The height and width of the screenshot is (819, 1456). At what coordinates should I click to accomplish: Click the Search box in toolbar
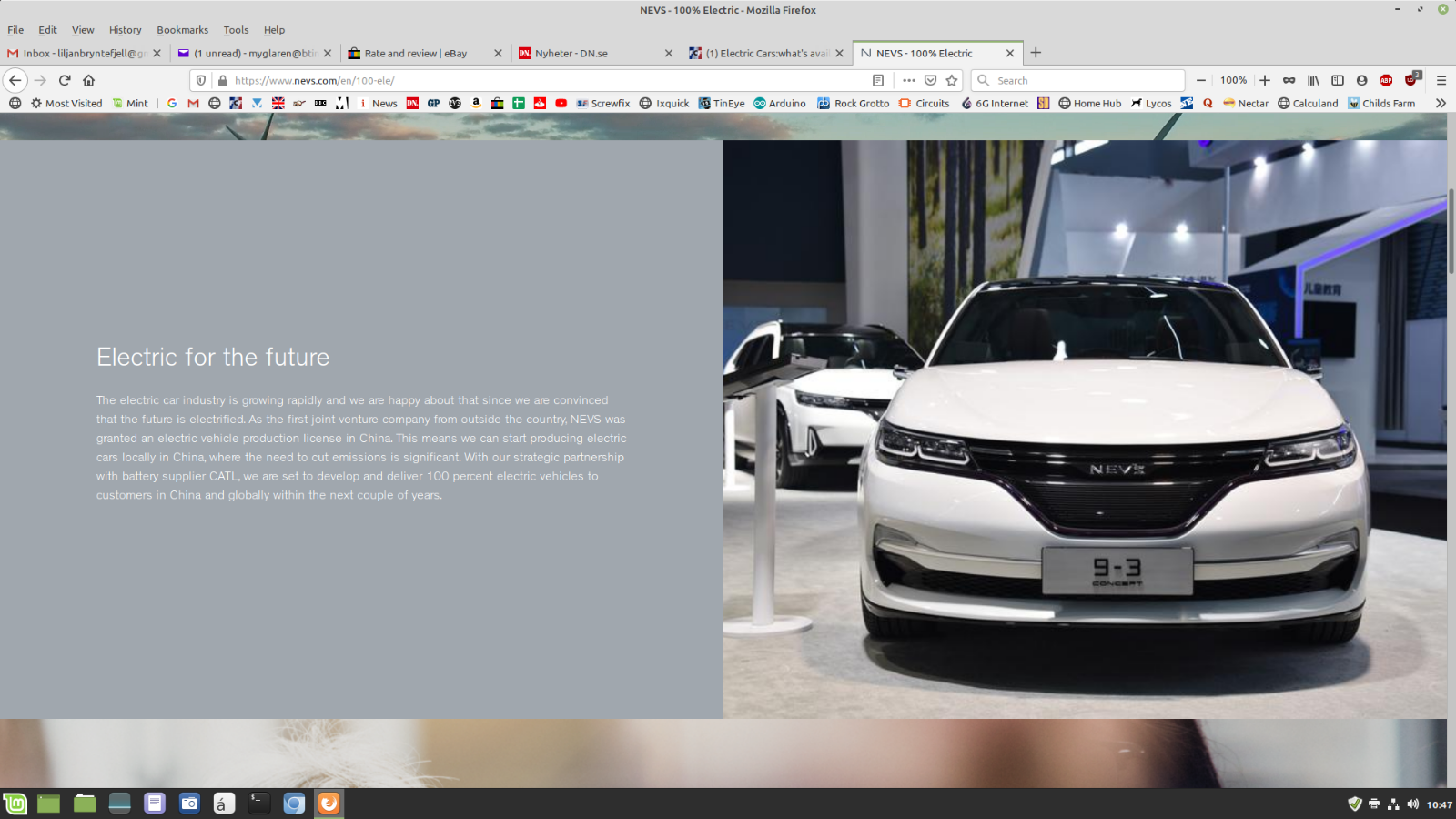[1078, 80]
